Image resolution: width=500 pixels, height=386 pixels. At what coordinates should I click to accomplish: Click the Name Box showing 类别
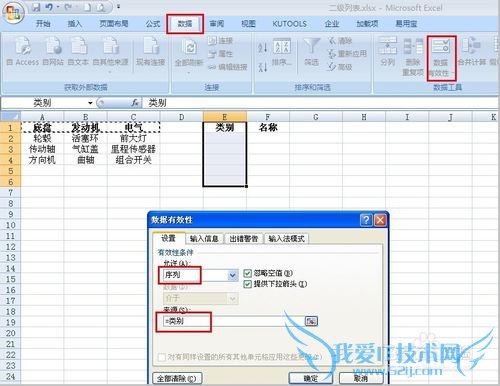click(43, 103)
